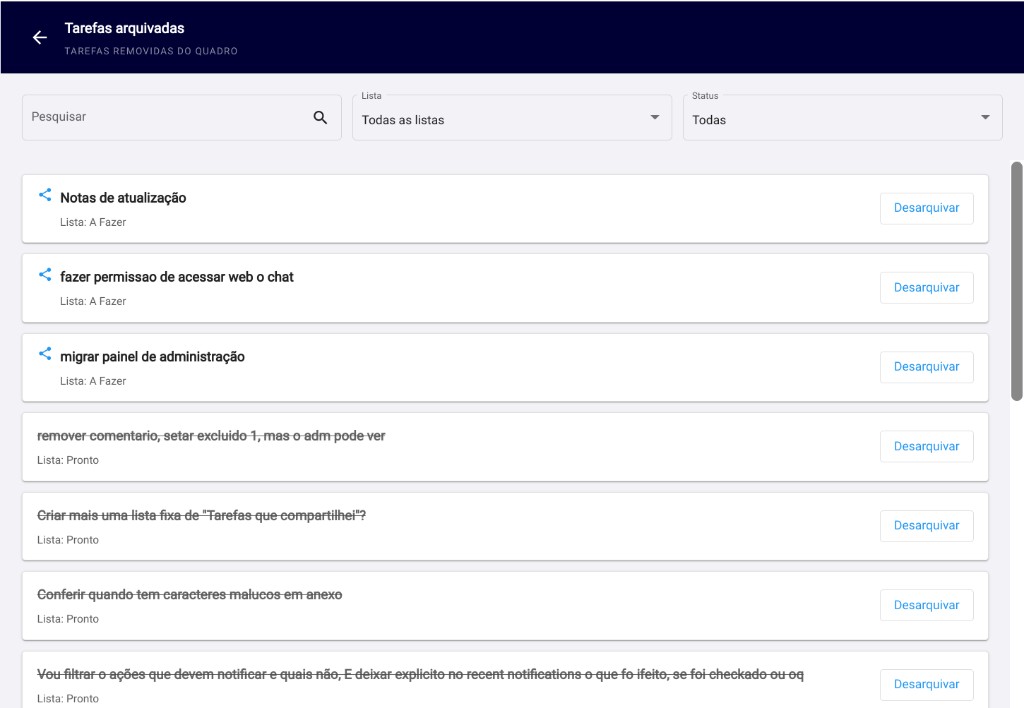This screenshot has width=1024, height=708.
Task: Click 'Tarefas arquivadas' header title
Action: pyautogui.click(x=124, y=28)
